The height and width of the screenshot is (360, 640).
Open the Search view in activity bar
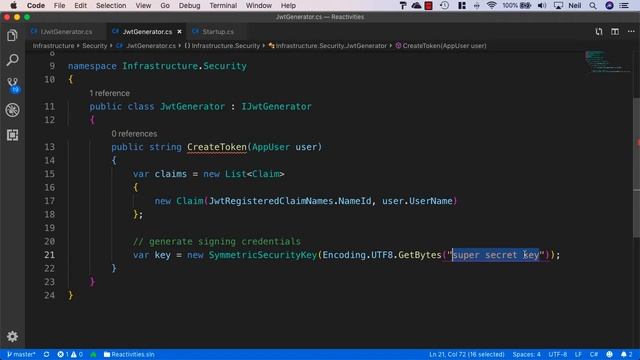click(x=12, y=60)
